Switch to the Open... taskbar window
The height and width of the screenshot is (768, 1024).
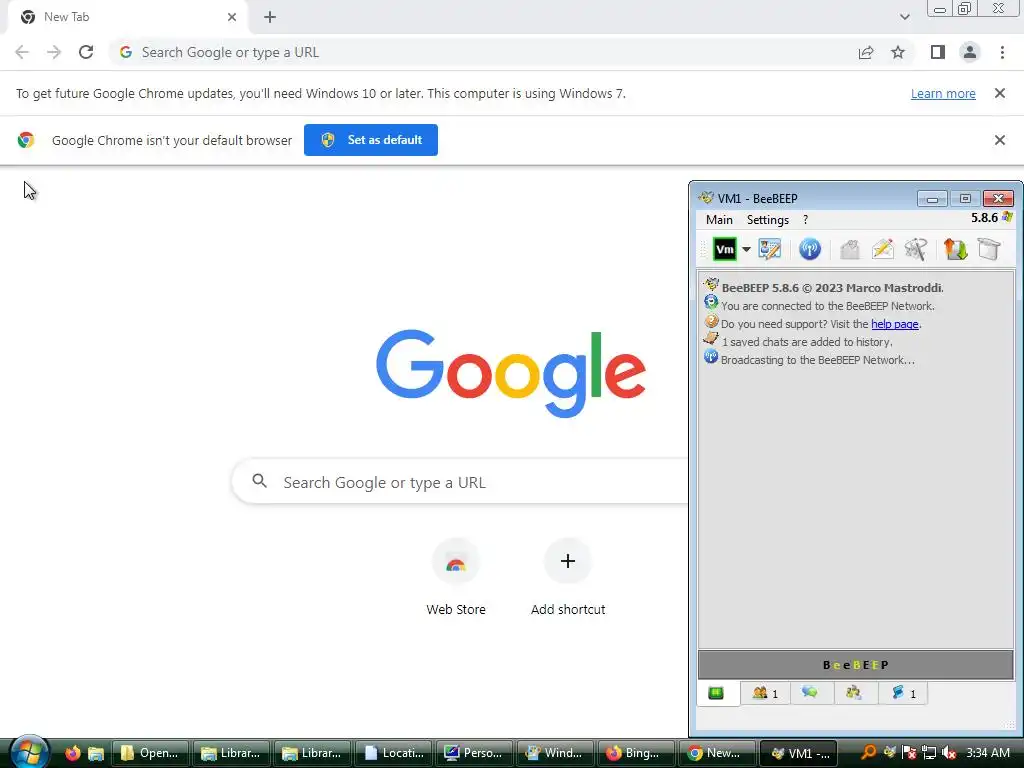150,753
